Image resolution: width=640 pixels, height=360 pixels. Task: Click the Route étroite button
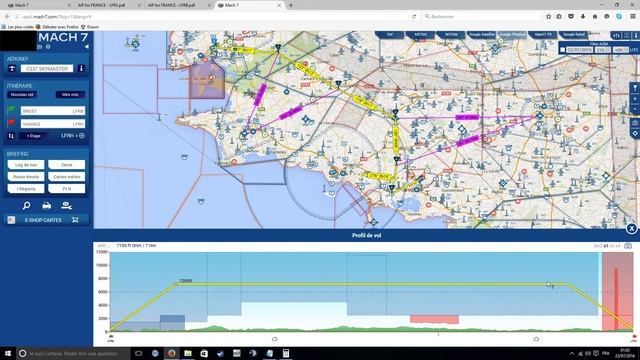[26, 177]
